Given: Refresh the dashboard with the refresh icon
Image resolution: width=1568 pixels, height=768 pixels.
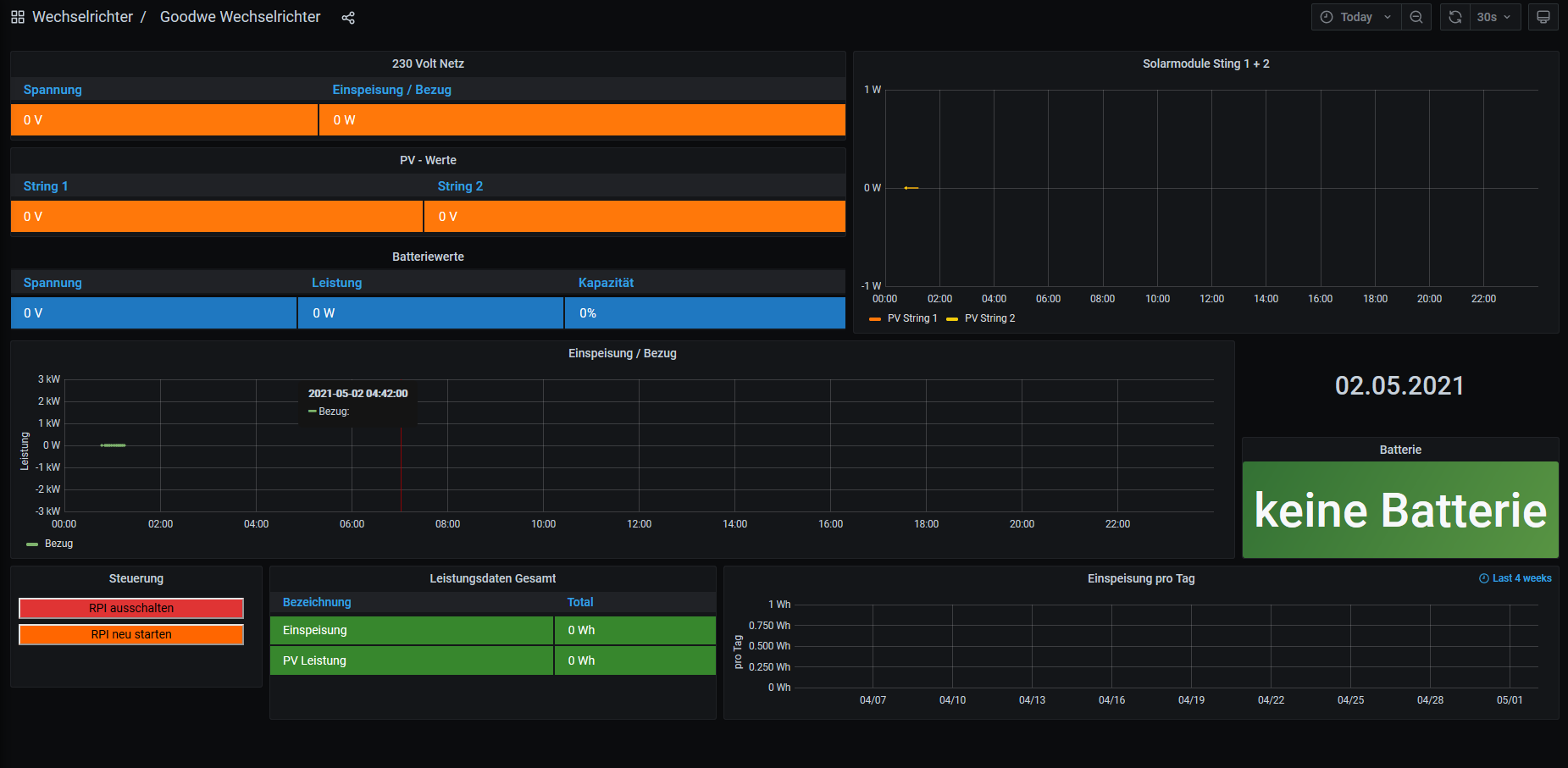Looking at the screenshot, I should pyautogui.click(x=1455, y=17).
